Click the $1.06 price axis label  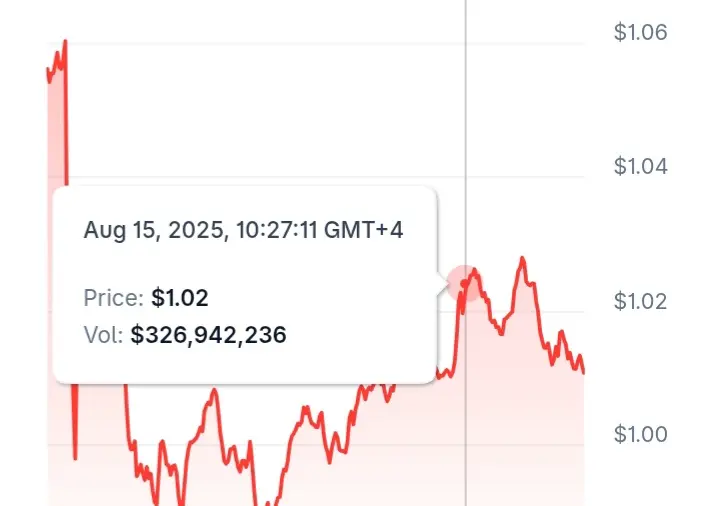pos(640,32)
